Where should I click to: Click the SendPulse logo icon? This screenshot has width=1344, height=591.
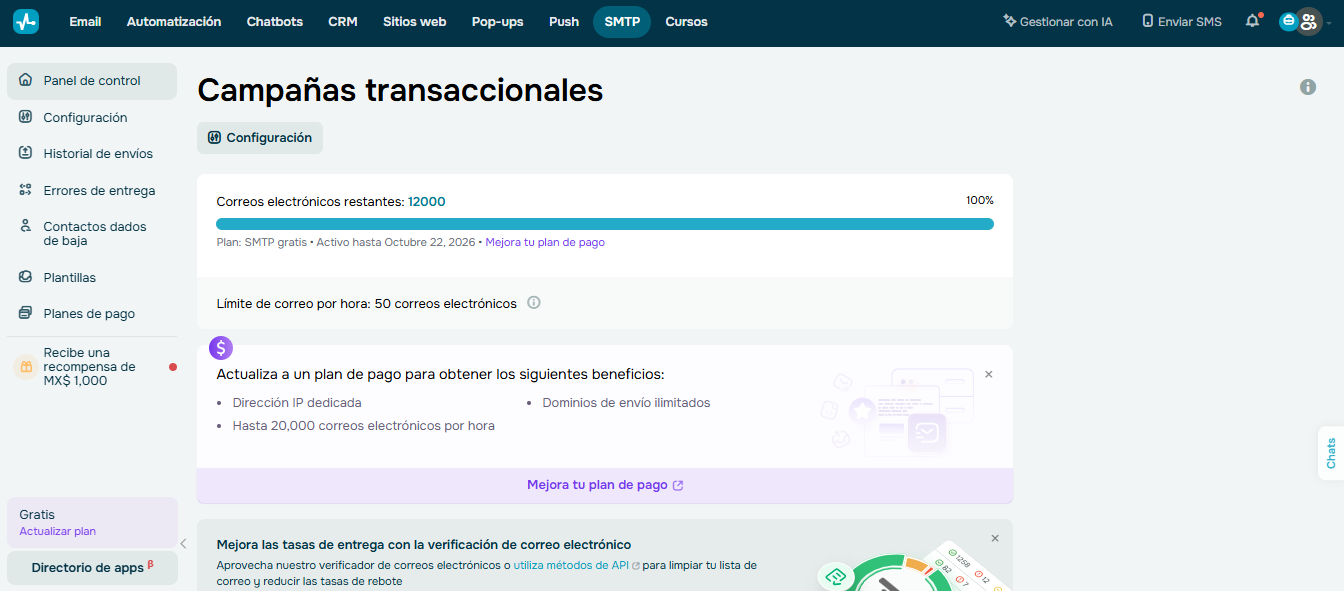(26, 21)
